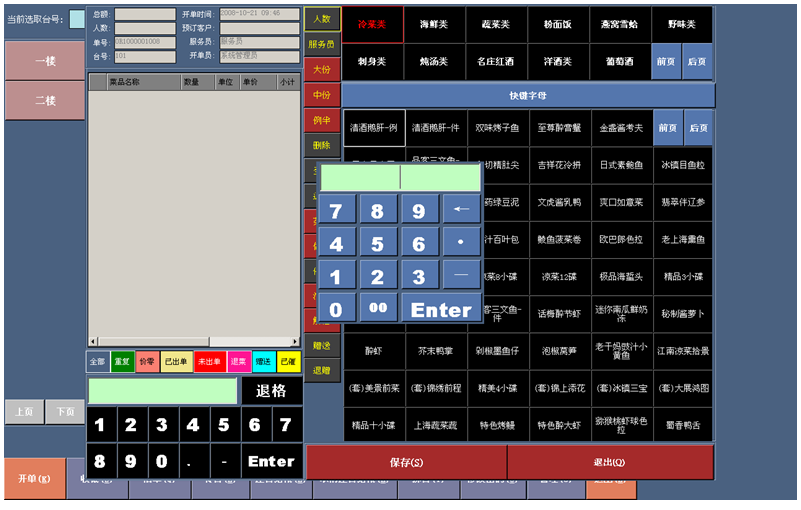Tap the decimal point key on the blue keypad
Viewport: 801px width, 510px height.
(x=461, y=244)
